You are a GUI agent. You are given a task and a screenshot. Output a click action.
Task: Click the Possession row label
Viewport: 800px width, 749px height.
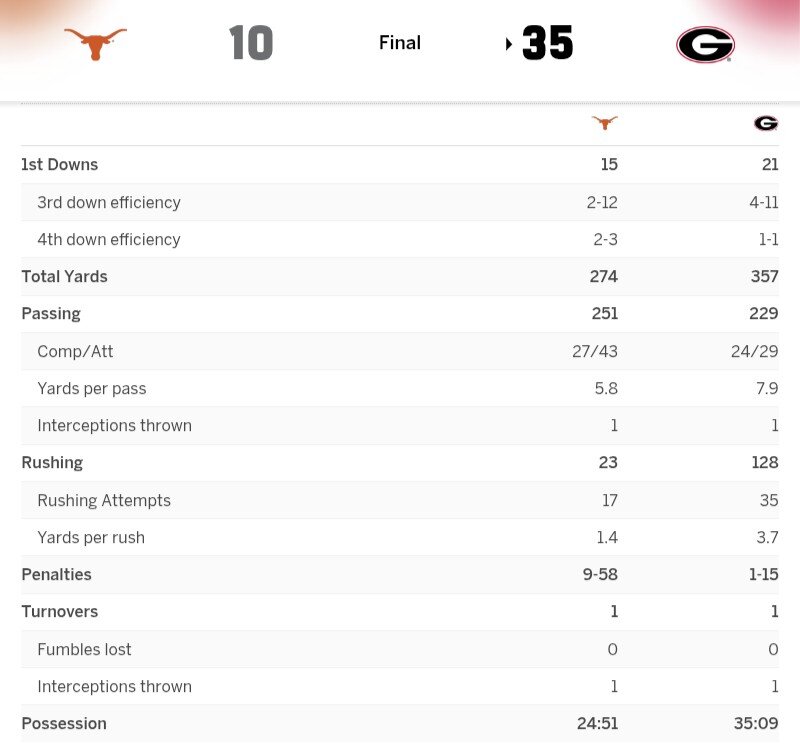pyautogui.click(x=64, y=724)
